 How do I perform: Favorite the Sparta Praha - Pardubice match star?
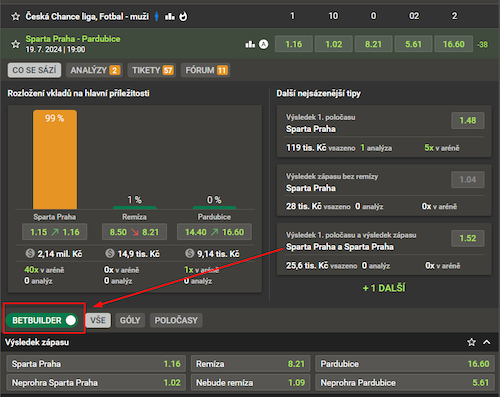15,44
